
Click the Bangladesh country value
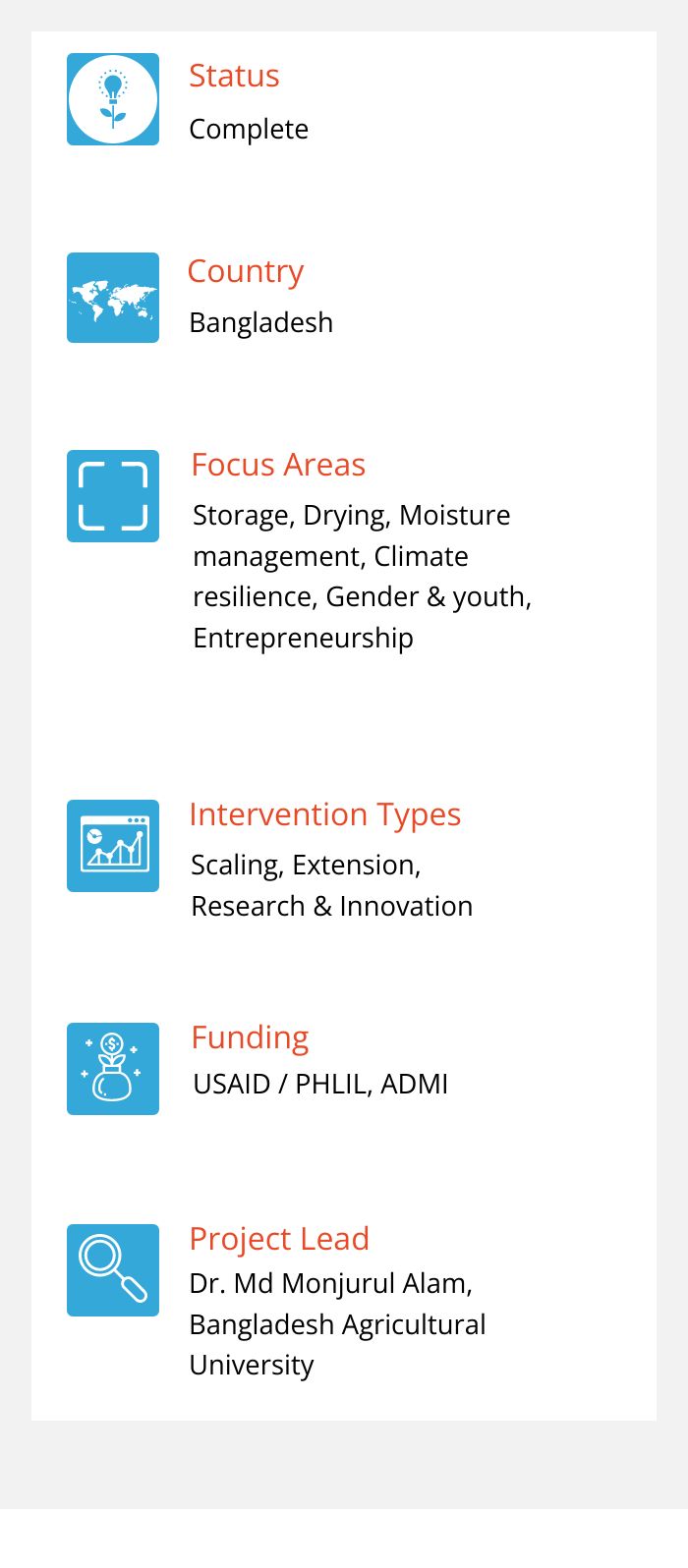(x=261, y=323)
